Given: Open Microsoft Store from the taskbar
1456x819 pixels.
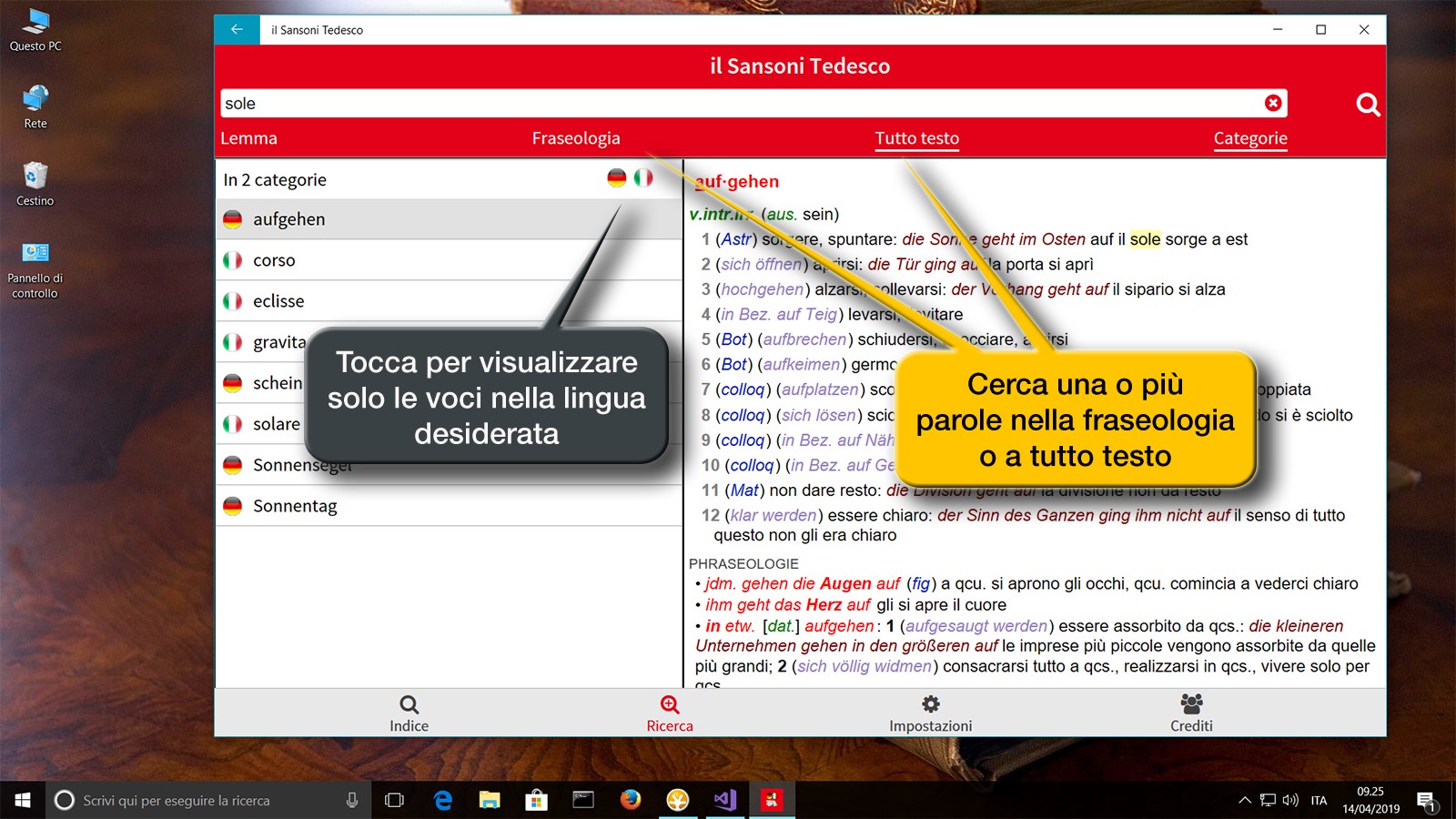Looking at the screenshot, I should coord(536,800).
